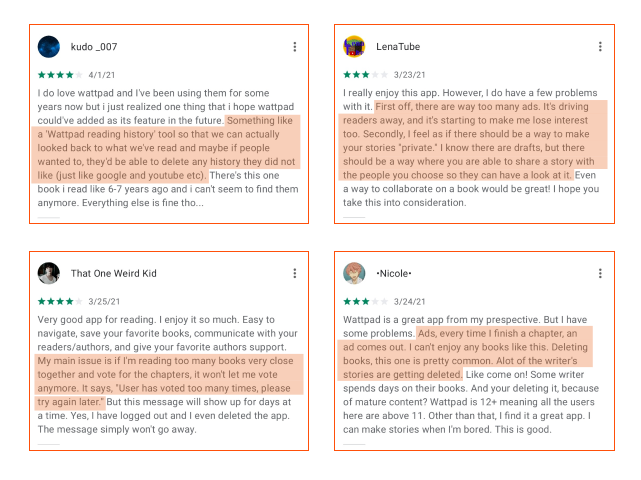Click the three-star rating on LenaTube's review
This screenshot has width=641, height=480.
[x=365, y=75]
